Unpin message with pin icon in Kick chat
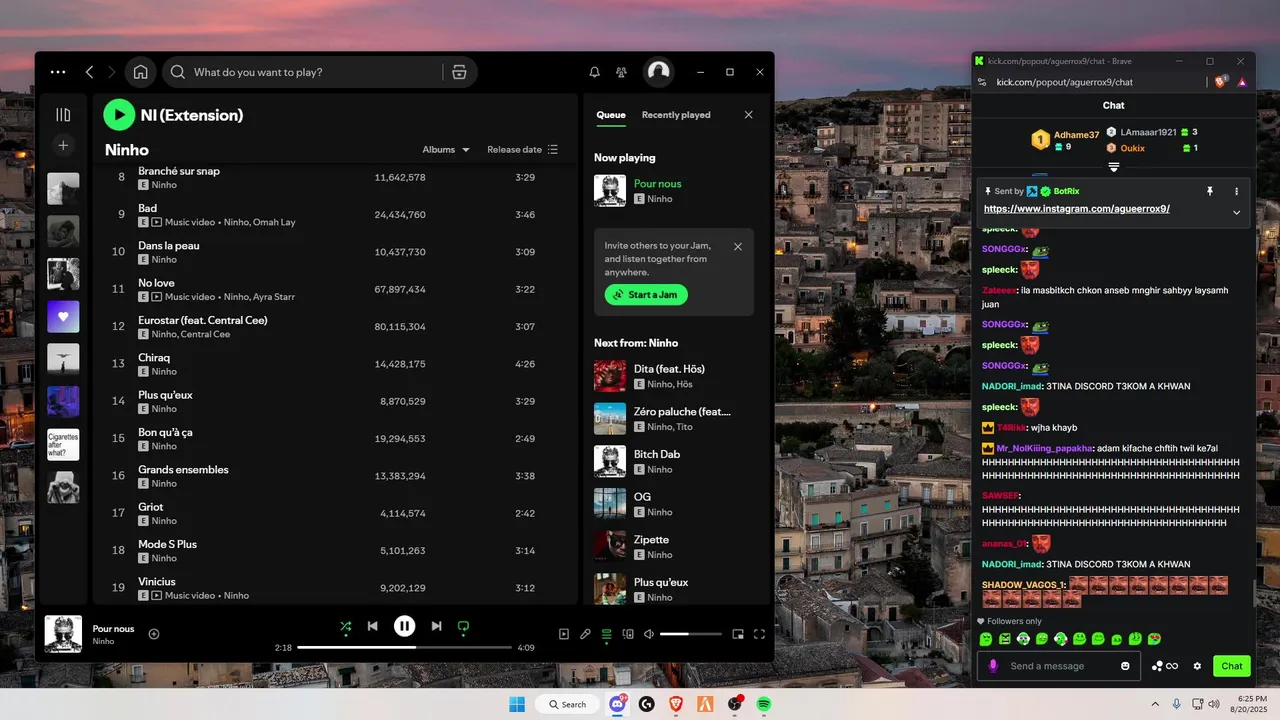Viewport: 1280px width, 720px height. [1209, 191]
